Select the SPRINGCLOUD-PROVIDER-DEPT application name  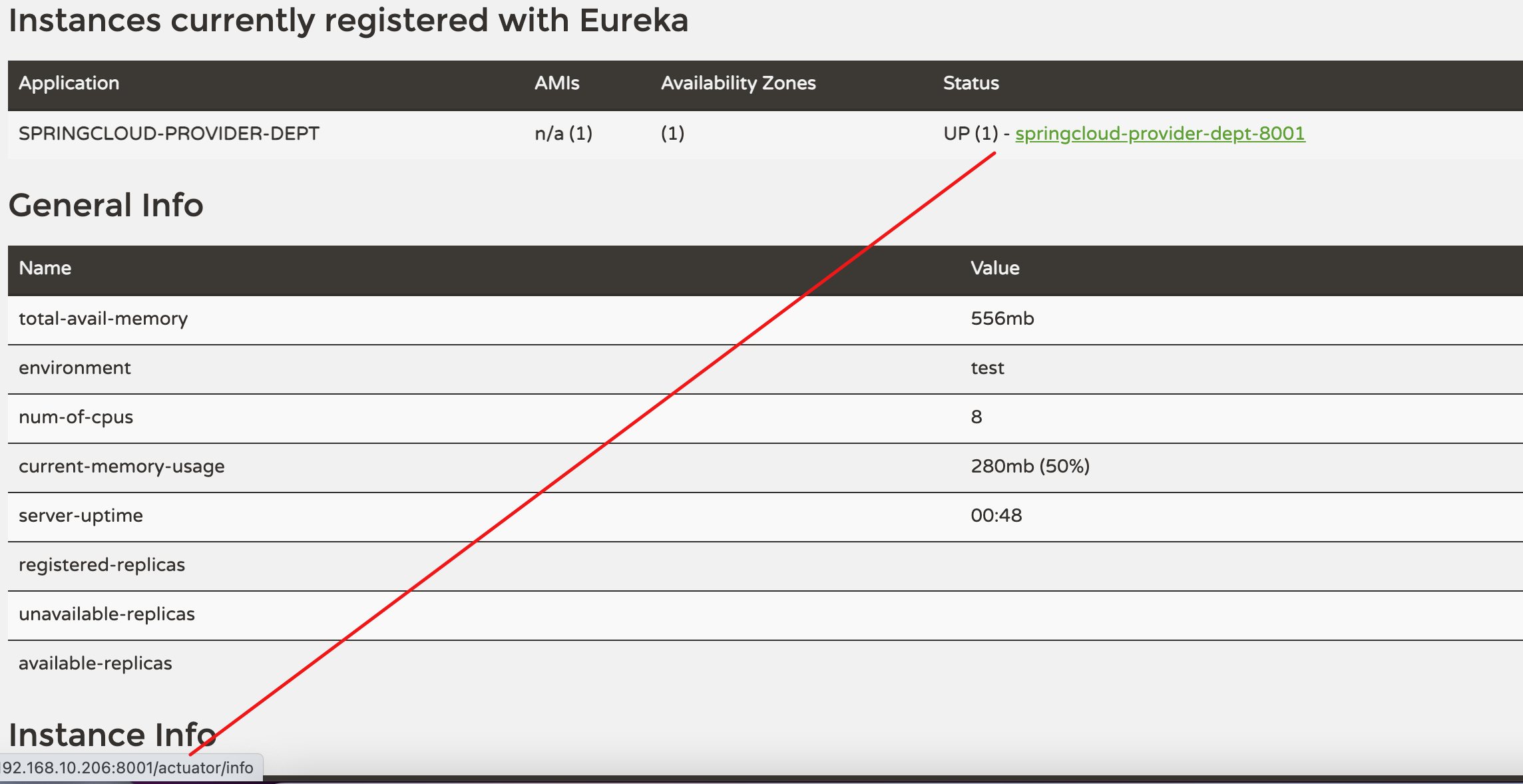click(169, 134)
